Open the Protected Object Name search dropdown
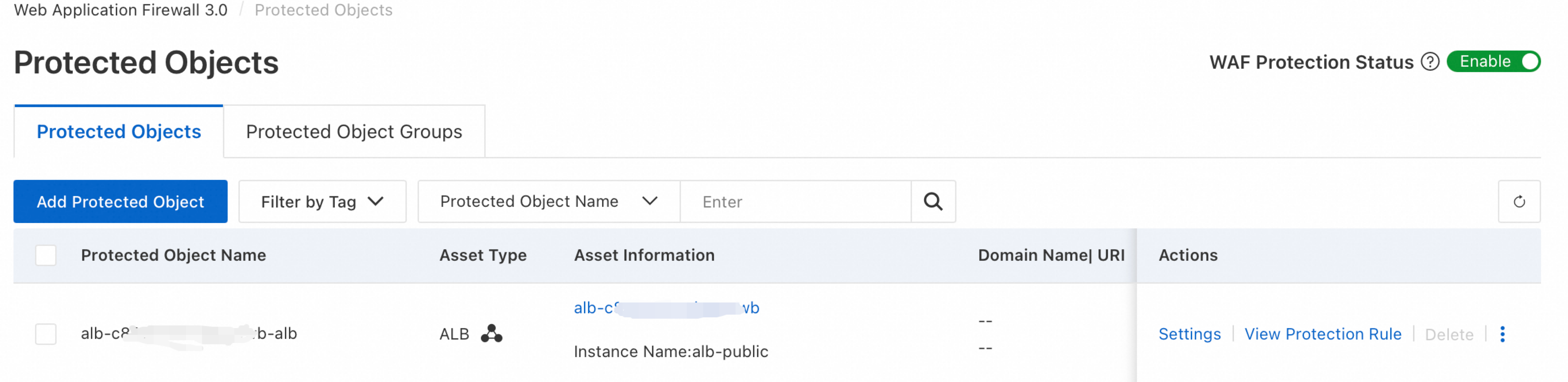1568x382 pixels. point(549,202)
